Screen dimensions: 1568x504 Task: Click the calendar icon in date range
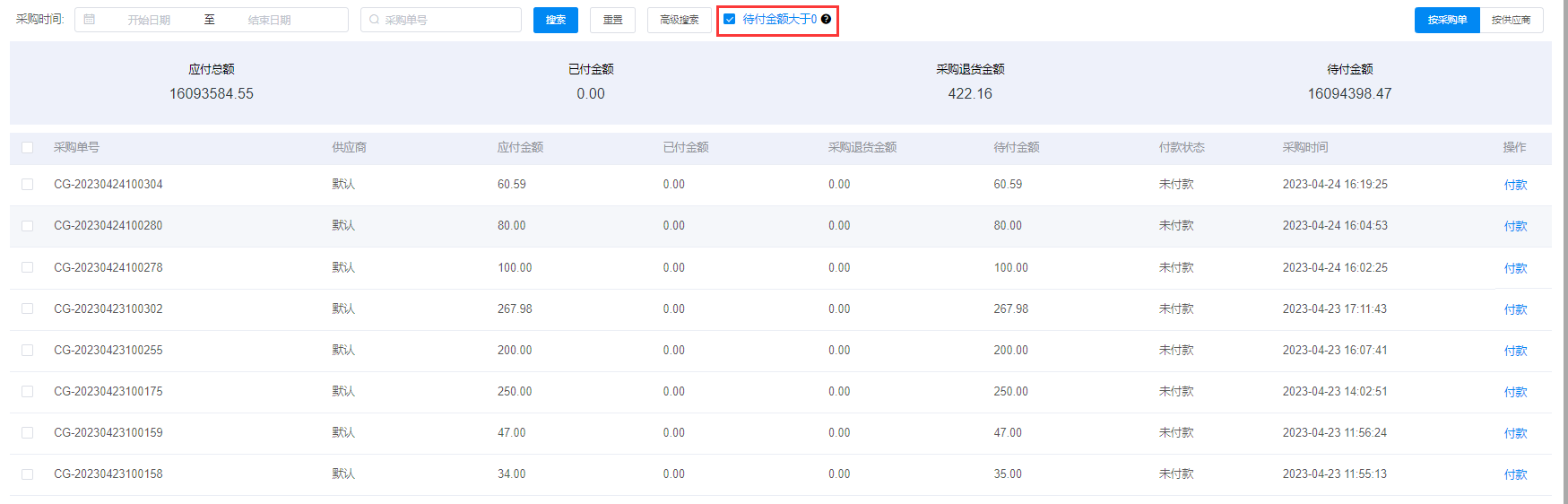(x=90, y=20)
